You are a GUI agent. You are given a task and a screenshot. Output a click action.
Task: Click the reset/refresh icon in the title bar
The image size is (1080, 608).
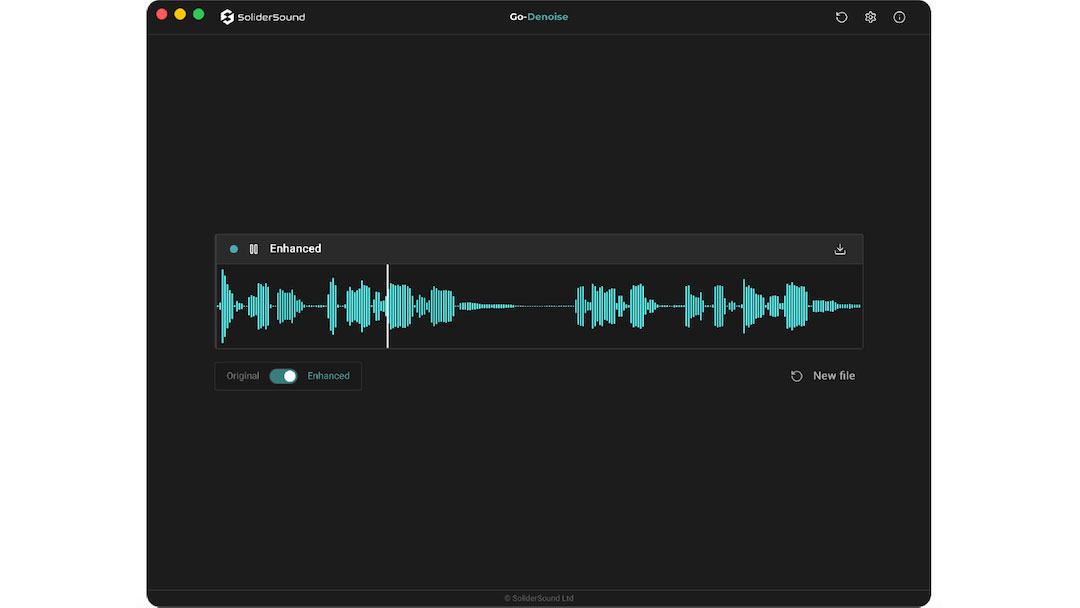tap(841, 17)
